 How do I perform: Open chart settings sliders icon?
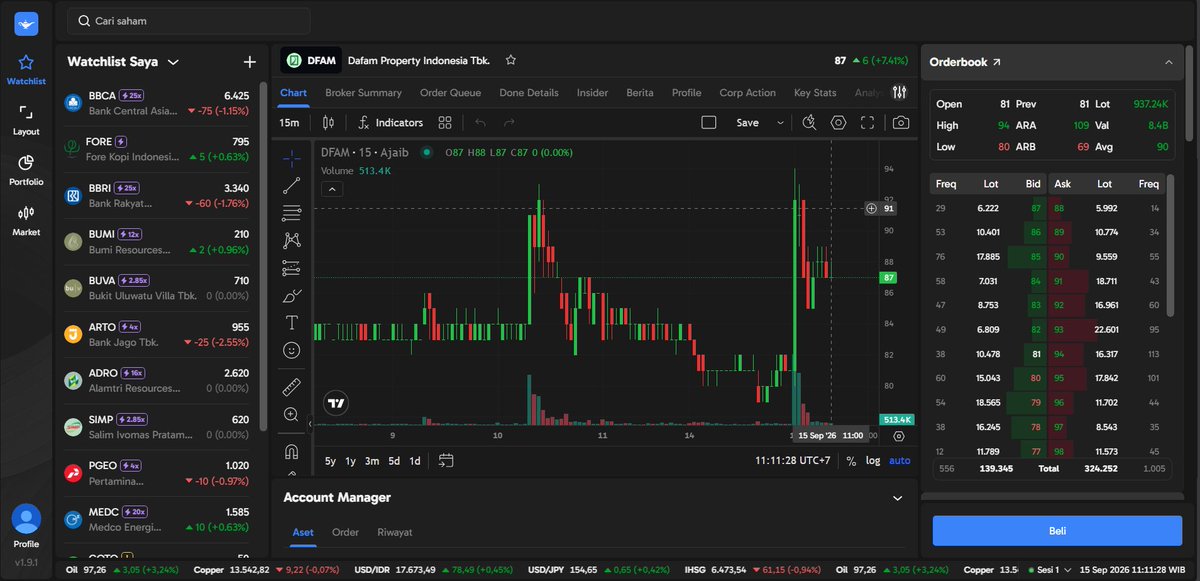[899, 92]
